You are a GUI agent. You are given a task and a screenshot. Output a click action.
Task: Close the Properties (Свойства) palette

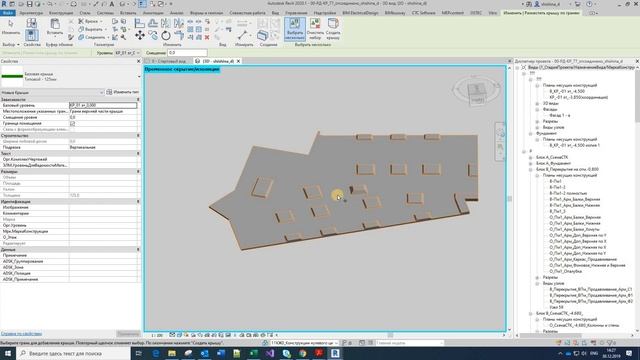click(x=138, y=61)
